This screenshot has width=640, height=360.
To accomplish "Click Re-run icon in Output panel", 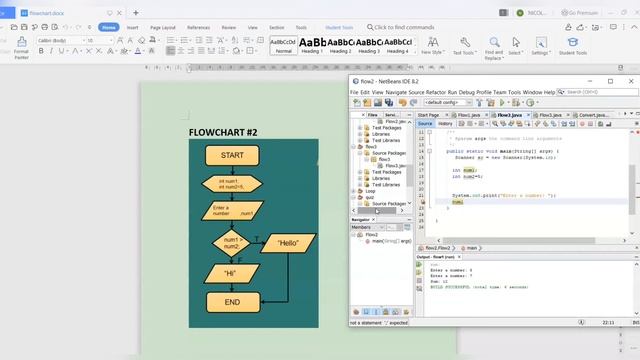I will point(419,264).
